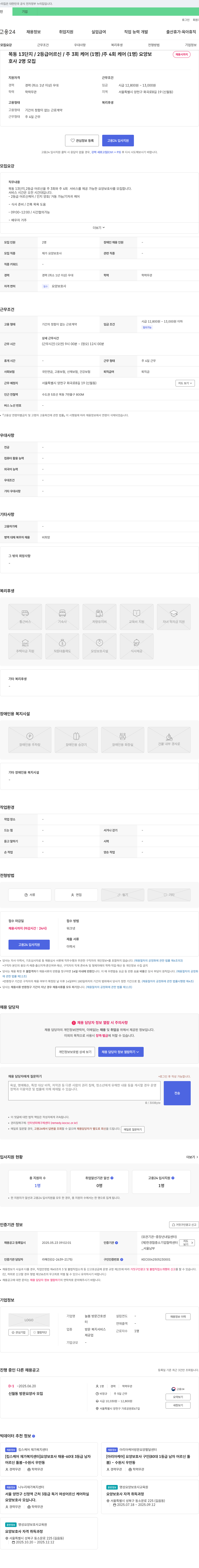Click the 출근버스 welfare icon

tap(25, 617)
